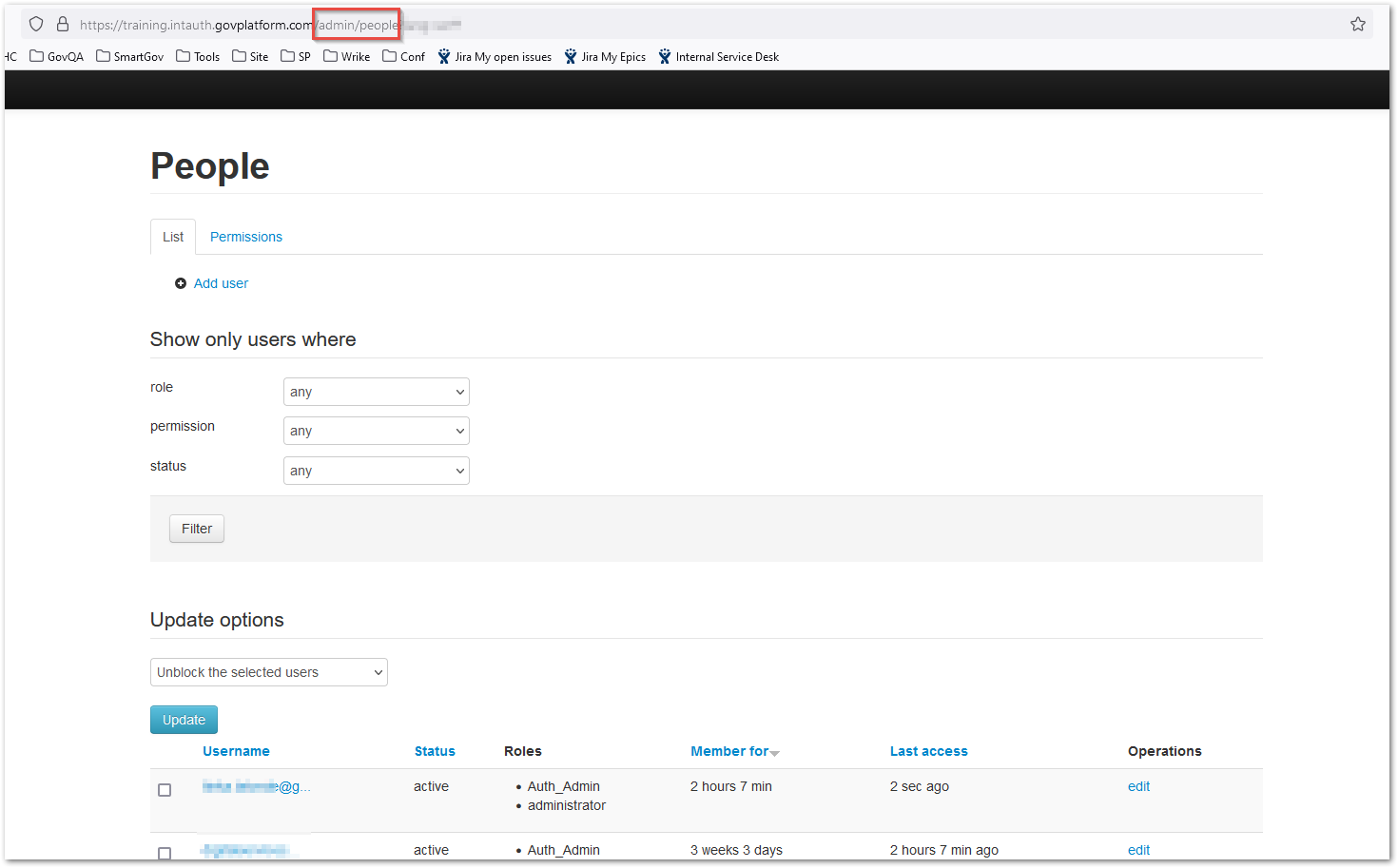Check the first user's row checkbox
1398x868 pixels.
coord(165,789)
